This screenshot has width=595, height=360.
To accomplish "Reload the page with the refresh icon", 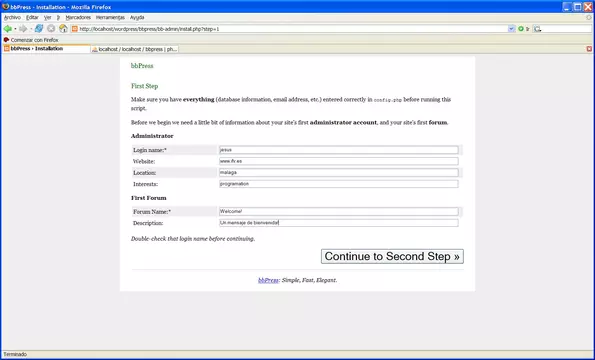I will [x=39, y=29].
